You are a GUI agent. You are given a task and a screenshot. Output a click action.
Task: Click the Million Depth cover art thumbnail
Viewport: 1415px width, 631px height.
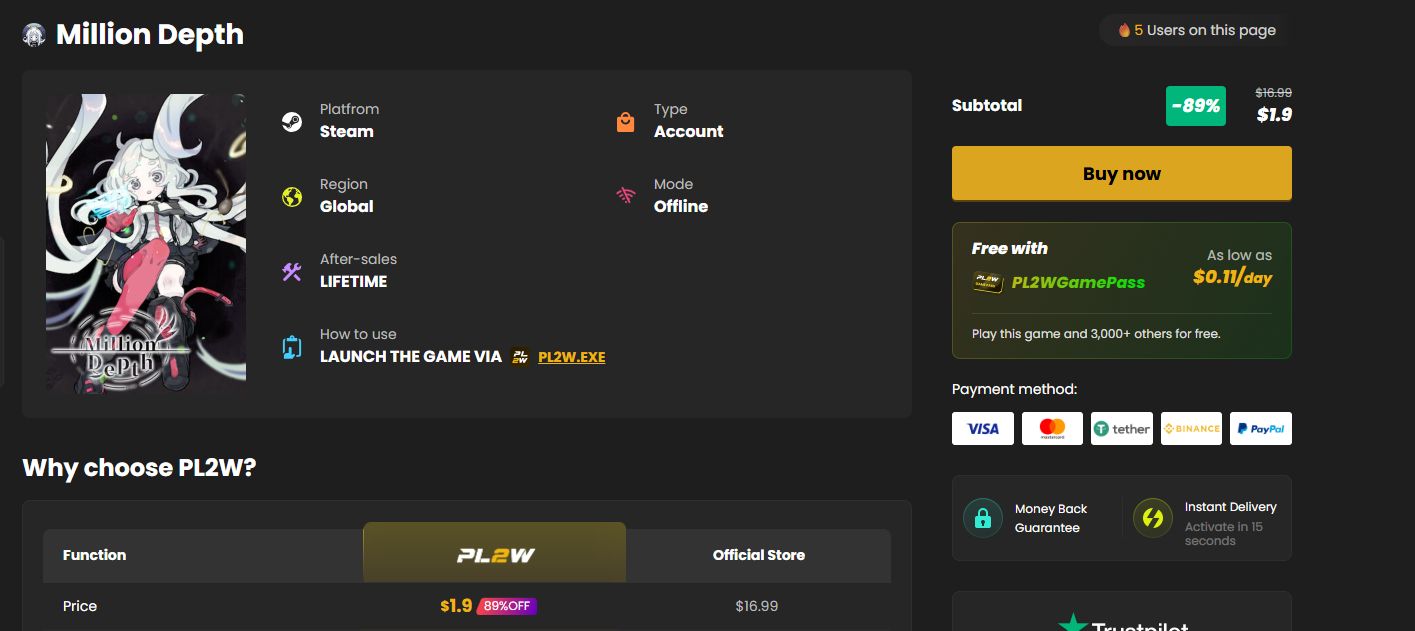tap(146, 243)
